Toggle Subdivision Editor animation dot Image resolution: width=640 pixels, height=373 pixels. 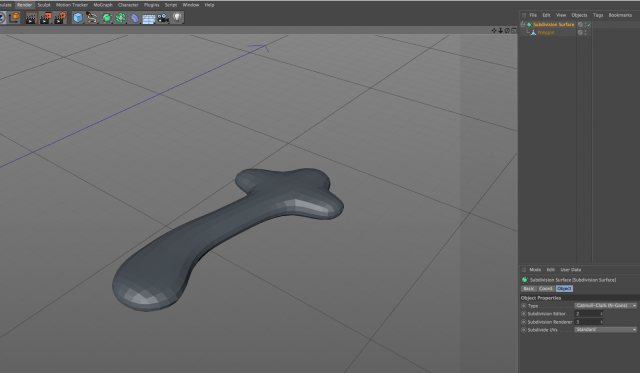[524, 314]
